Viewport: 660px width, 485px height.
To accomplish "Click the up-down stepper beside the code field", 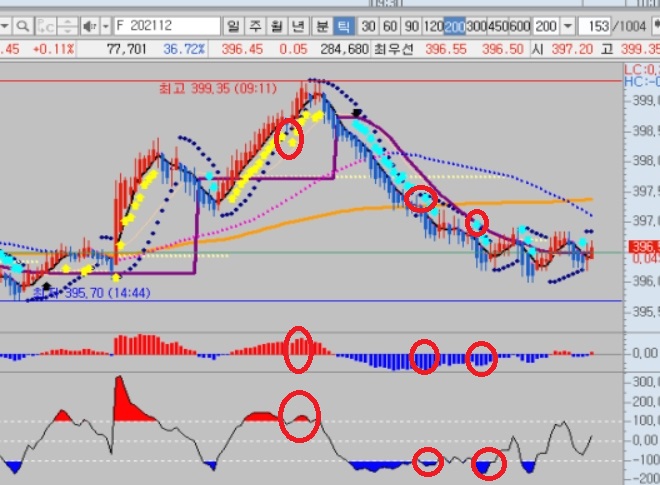I will click(x=67, y=27).
